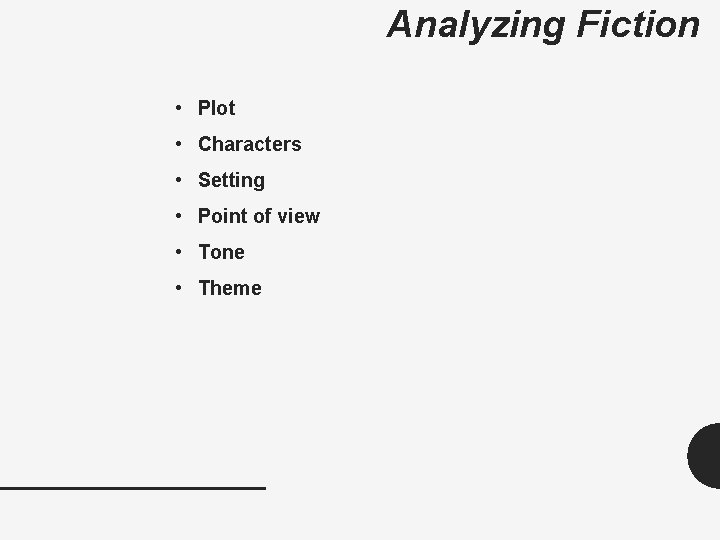Click the black semicircle at the right edge
Screen dimensions: 720x540
coord(704,456)
